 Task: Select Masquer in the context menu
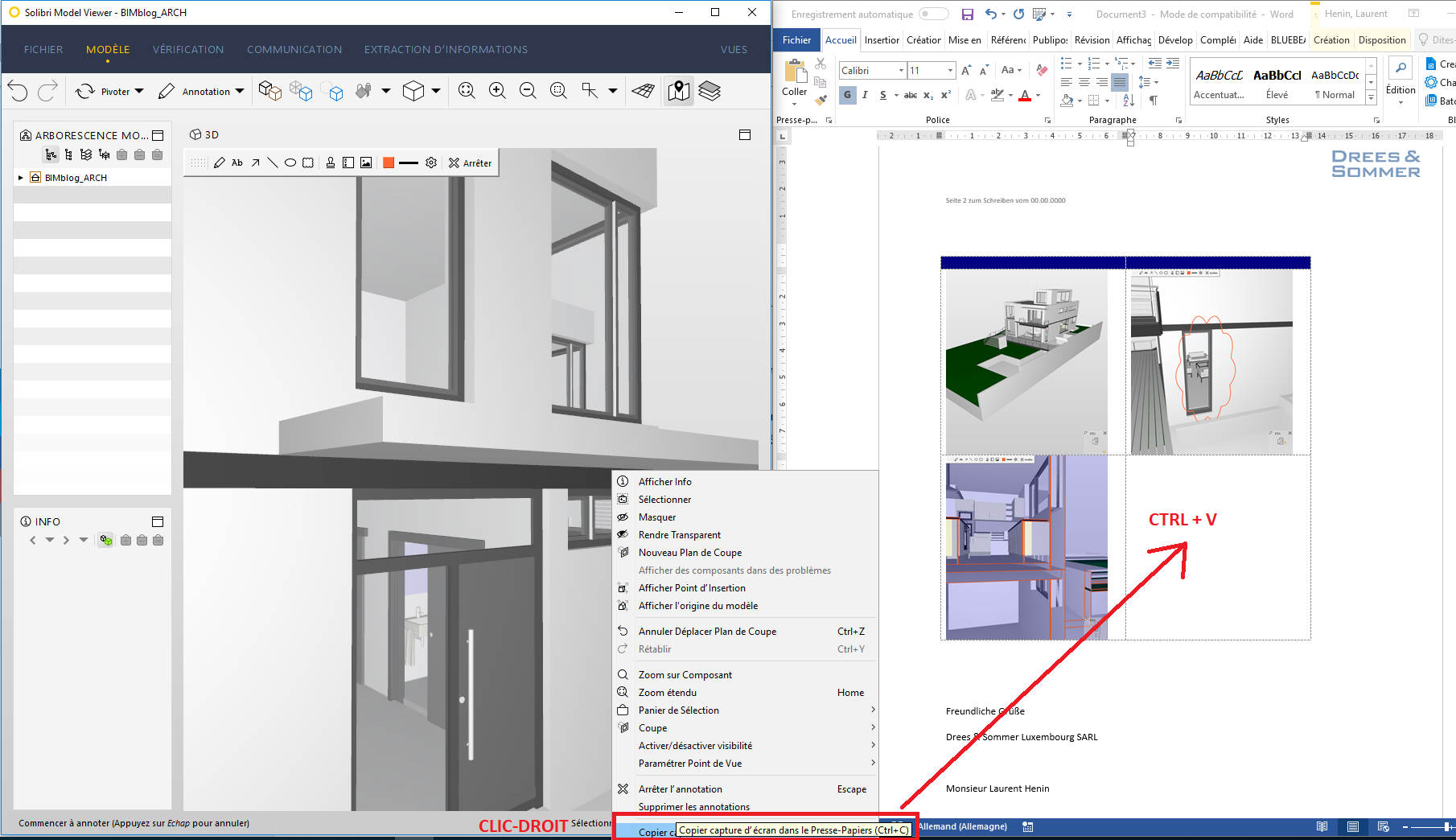tap(657, 517)
